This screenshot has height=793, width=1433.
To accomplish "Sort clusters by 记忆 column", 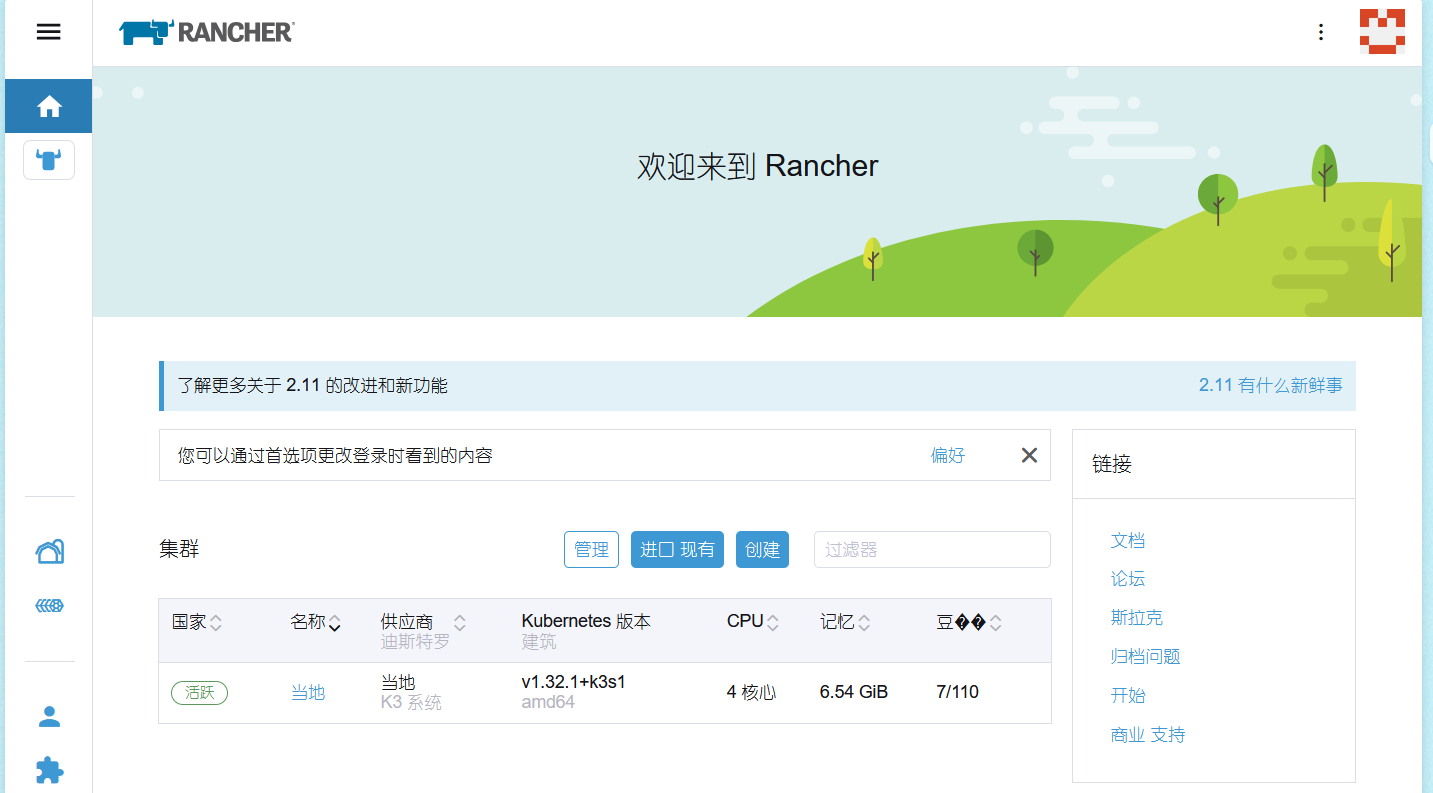I will point(845,622).
